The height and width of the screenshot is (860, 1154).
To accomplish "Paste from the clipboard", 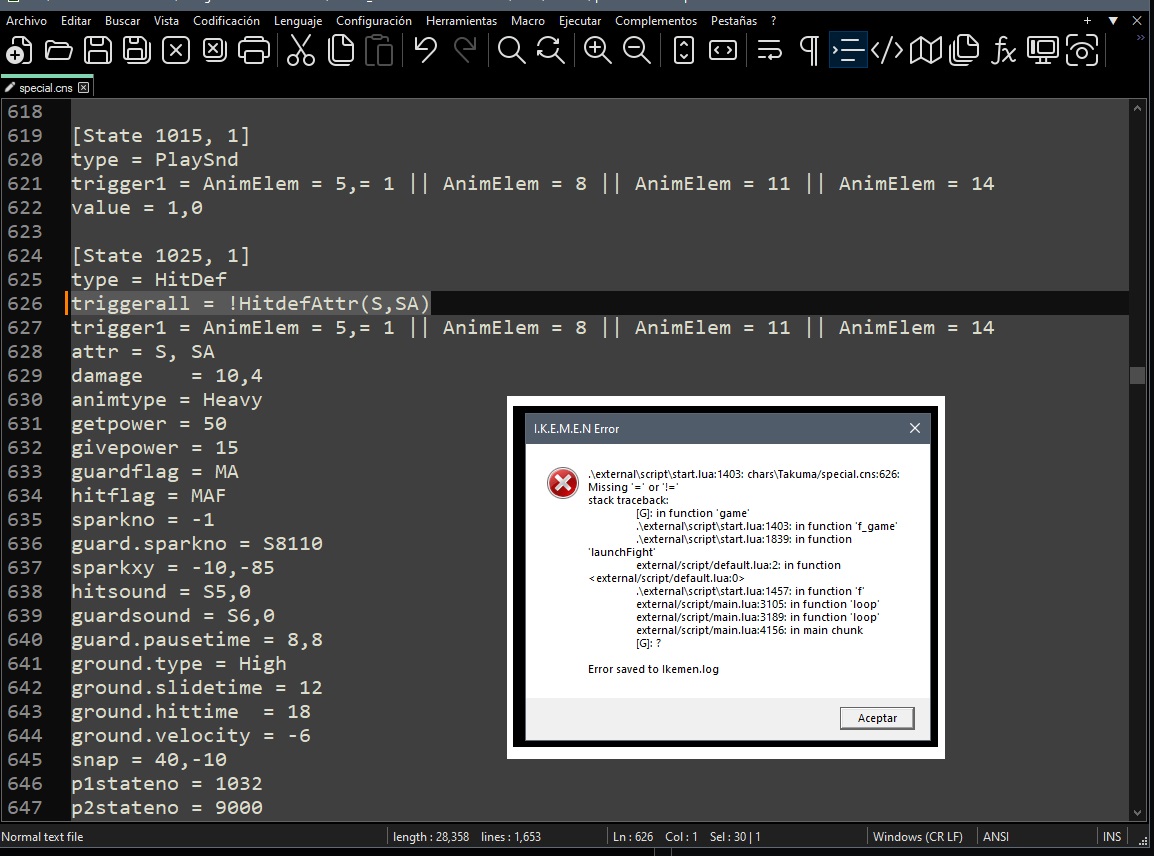I will tap(380, 50).
